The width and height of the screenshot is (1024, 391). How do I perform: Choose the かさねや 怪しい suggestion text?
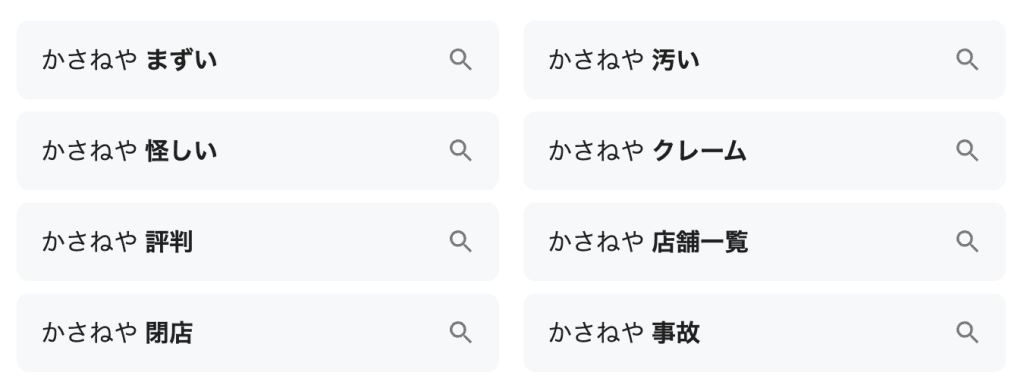pyautogui.click(x=129, y=151)
